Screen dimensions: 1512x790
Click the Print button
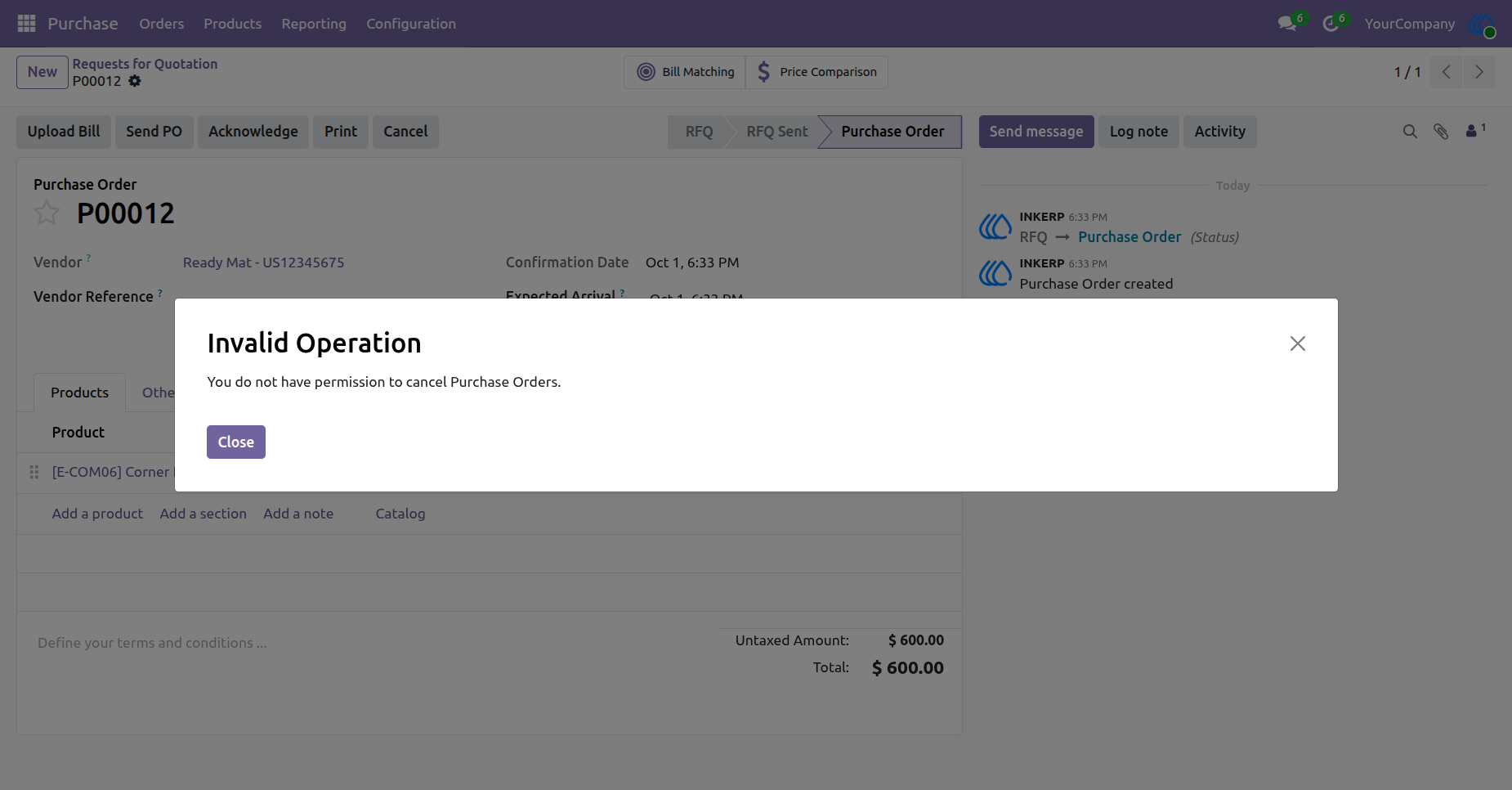[341, 132]
